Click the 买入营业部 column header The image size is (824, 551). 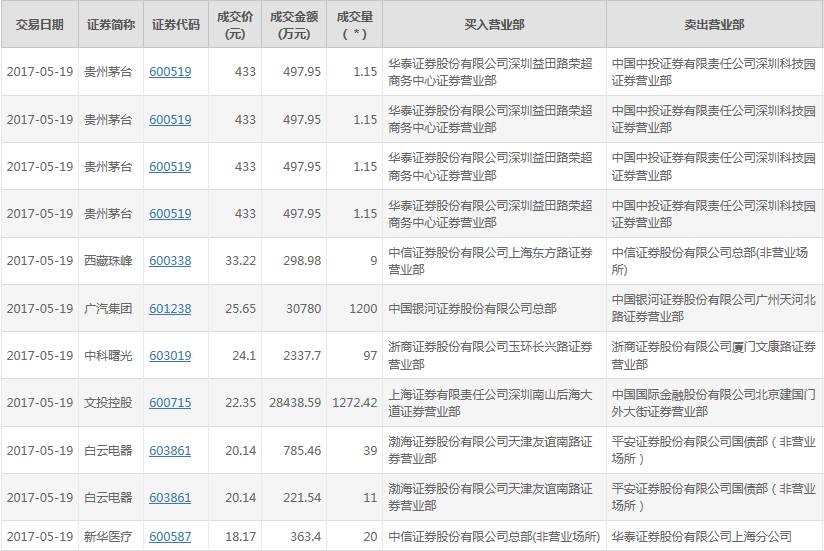pos(495,25)
